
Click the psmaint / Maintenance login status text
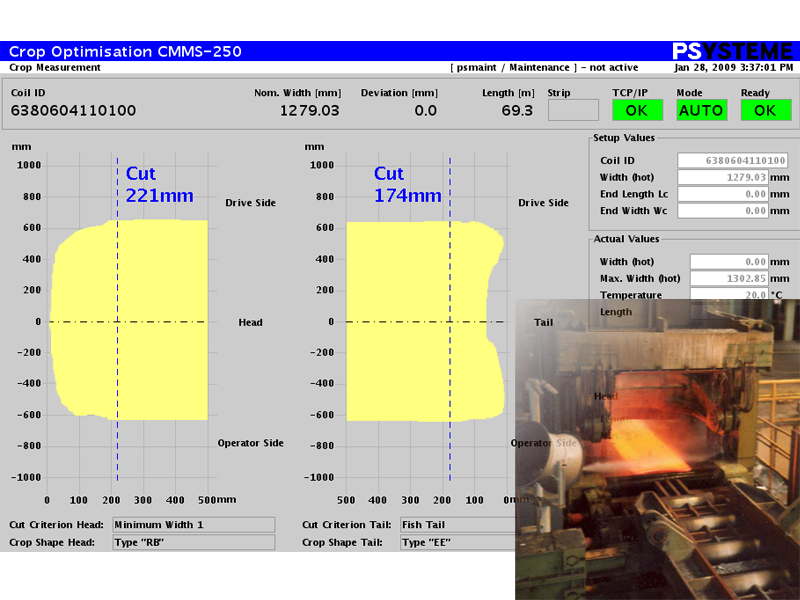click(x=544, y=67)
